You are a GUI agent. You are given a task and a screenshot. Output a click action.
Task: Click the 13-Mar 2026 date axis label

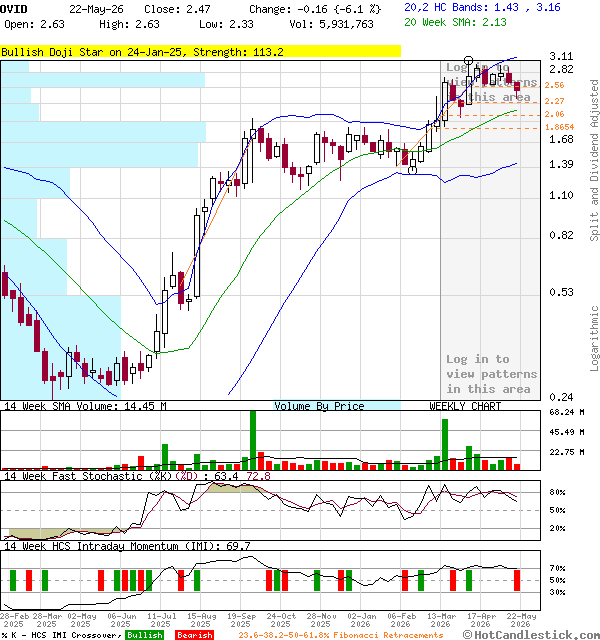click(x=440, y=620)
